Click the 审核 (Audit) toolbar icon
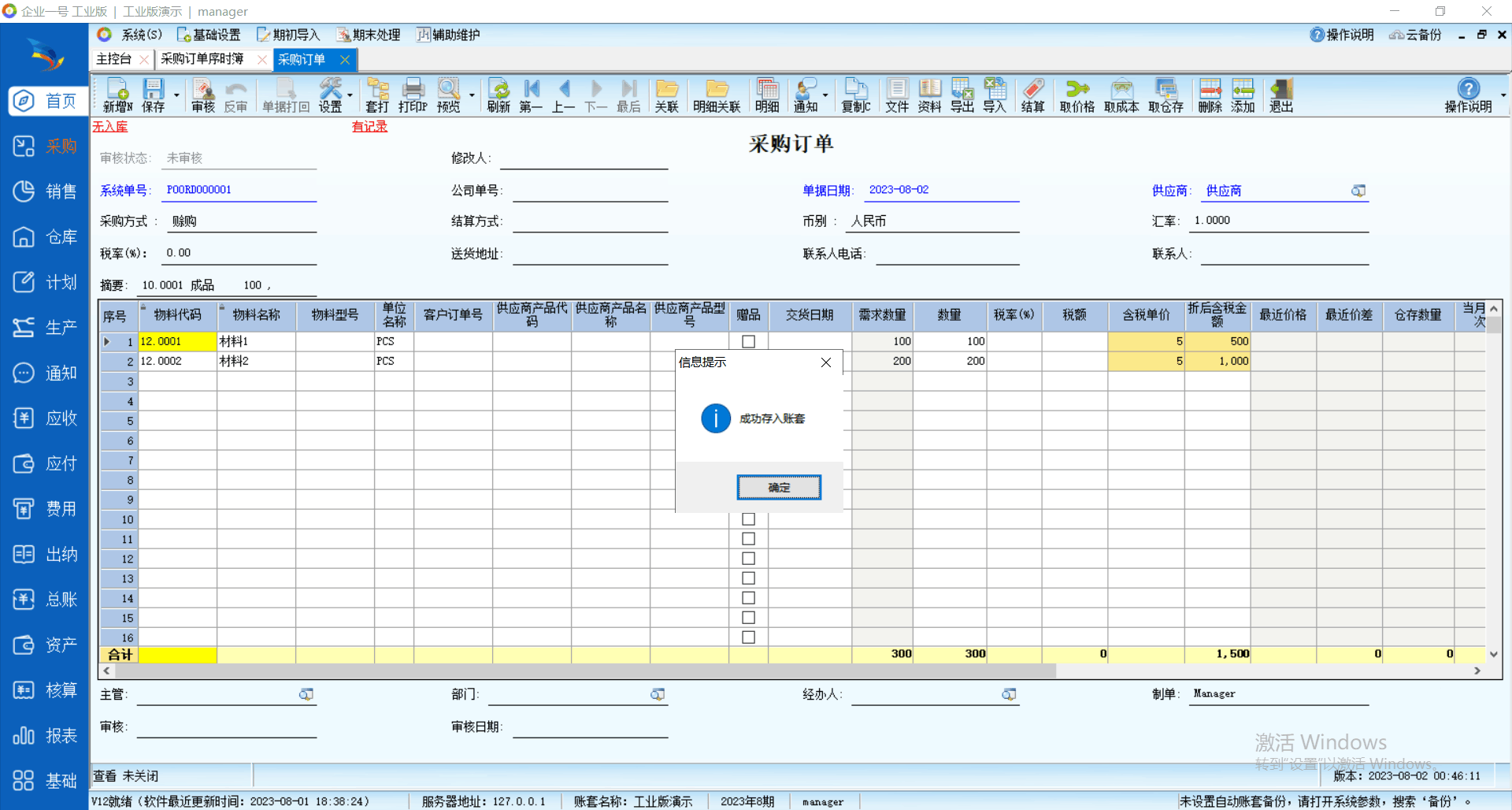 click(202, 95)
